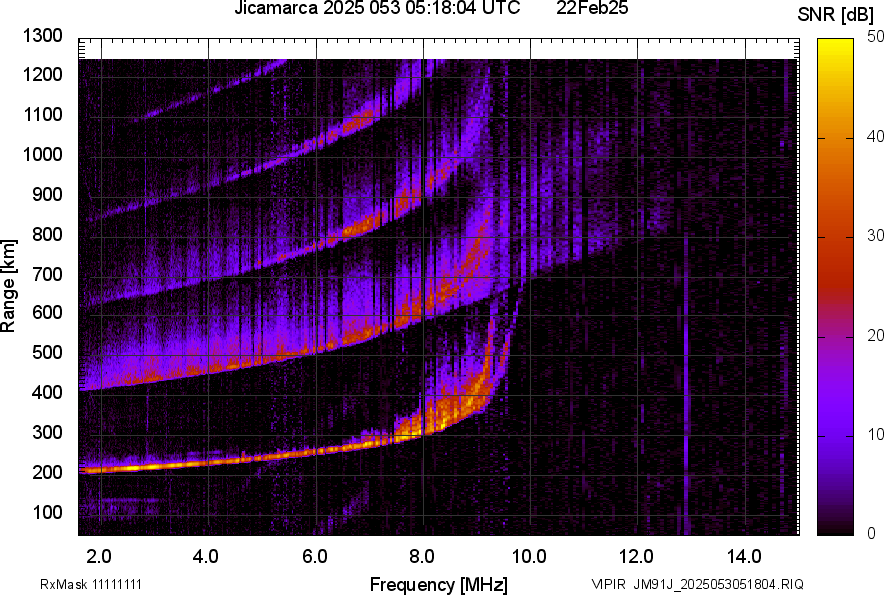
Task: Select the 50 tick label on the colorbar
Action: click(x=876, y=37)
